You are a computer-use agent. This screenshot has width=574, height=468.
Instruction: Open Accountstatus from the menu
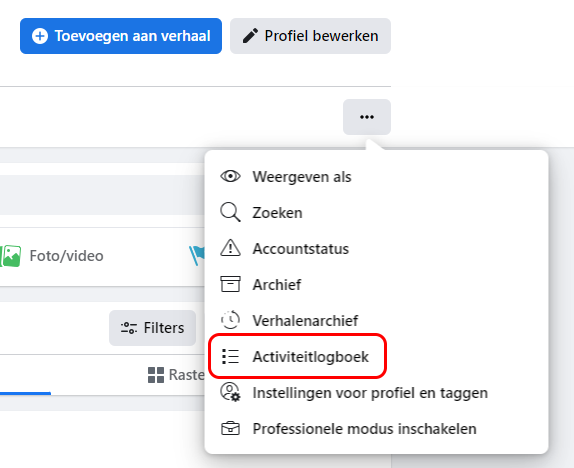[x=376, y=248]
